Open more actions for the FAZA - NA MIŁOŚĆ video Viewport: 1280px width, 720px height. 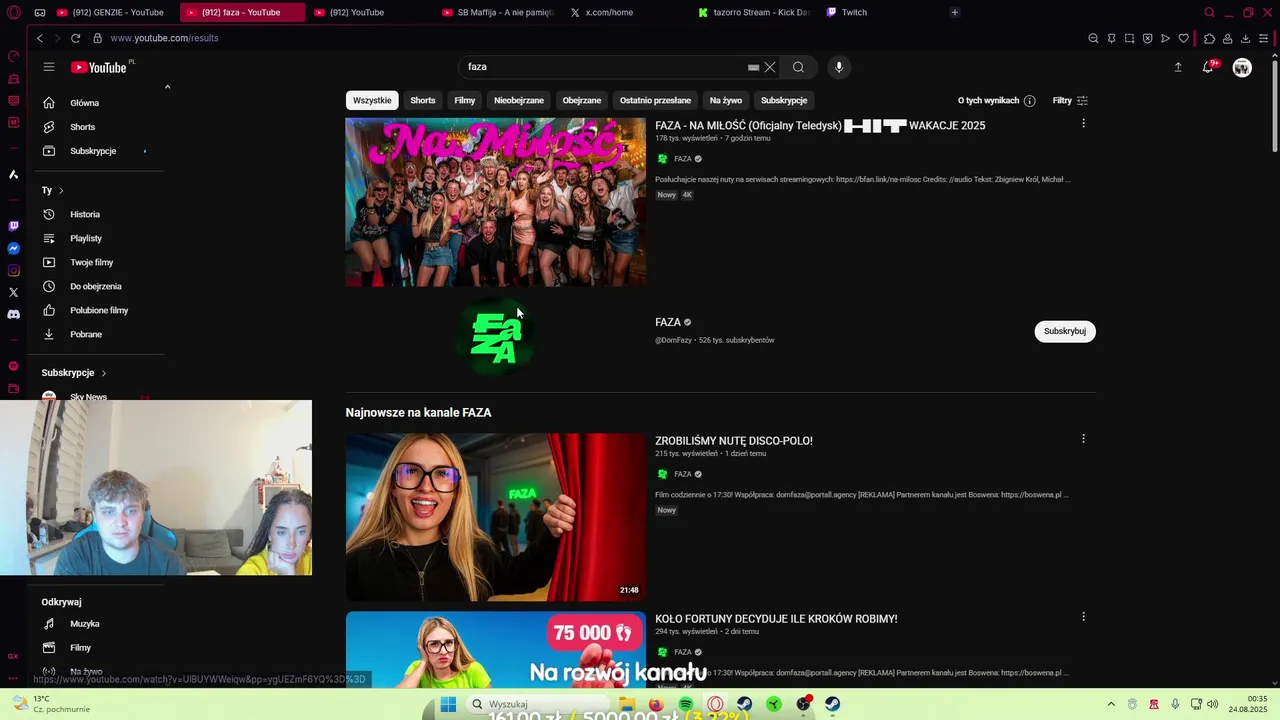(x=1083, y=124)
